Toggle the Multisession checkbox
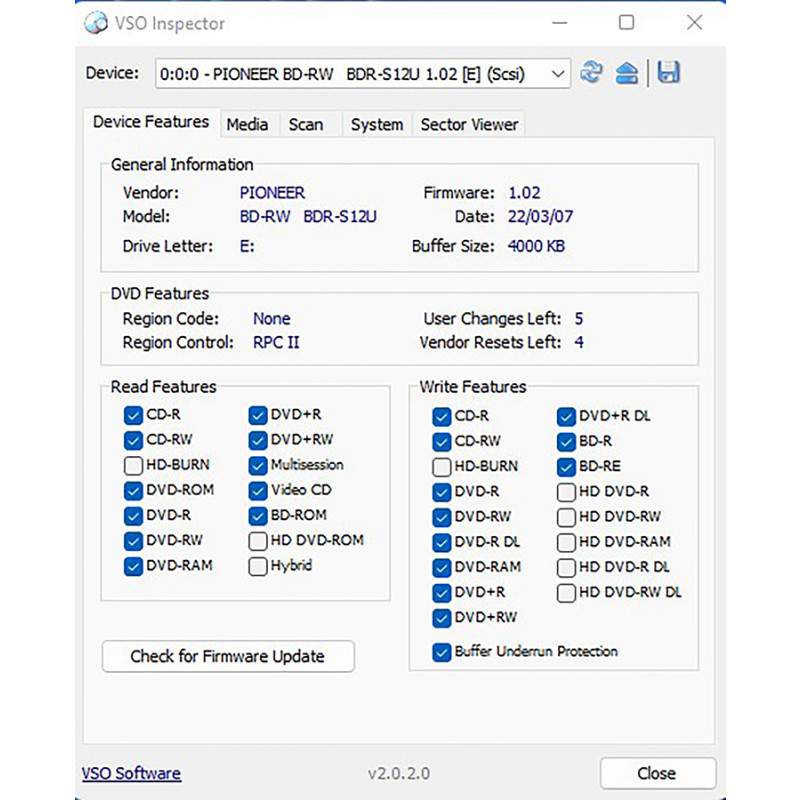The height and width of the screenshot is (800, 800). [x=258, y=465]
